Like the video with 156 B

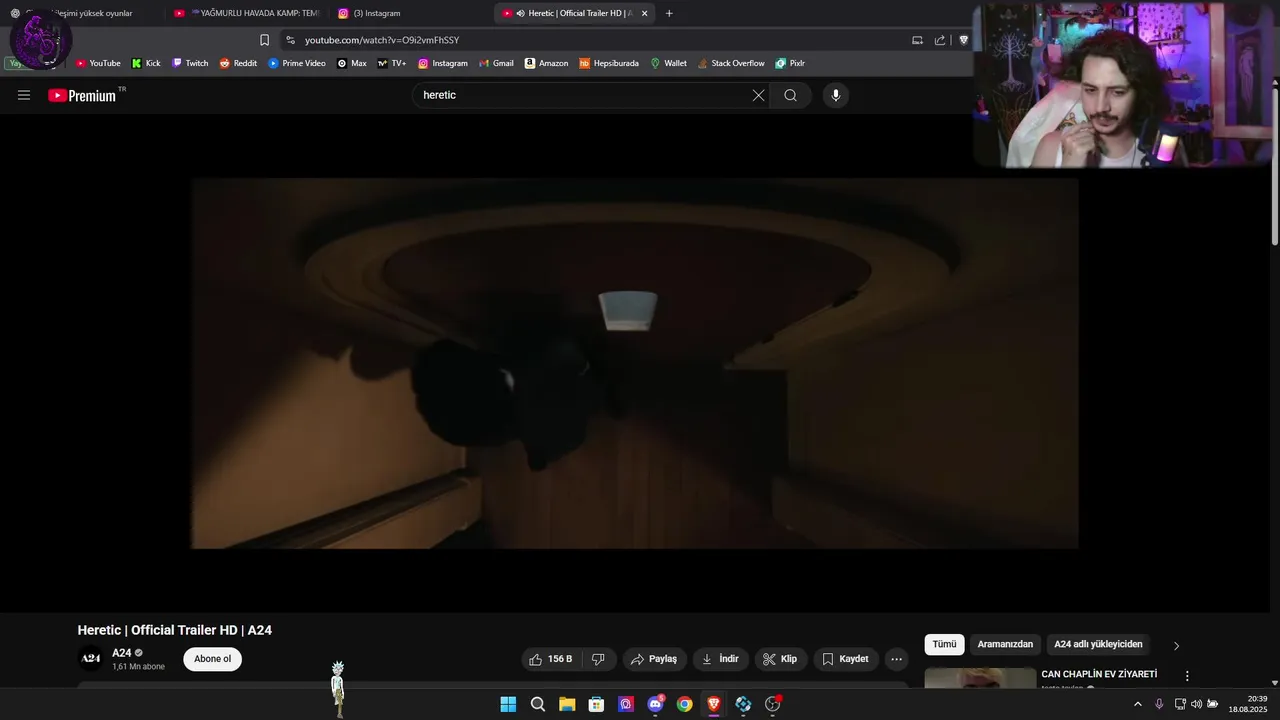(x=550, y=659)
